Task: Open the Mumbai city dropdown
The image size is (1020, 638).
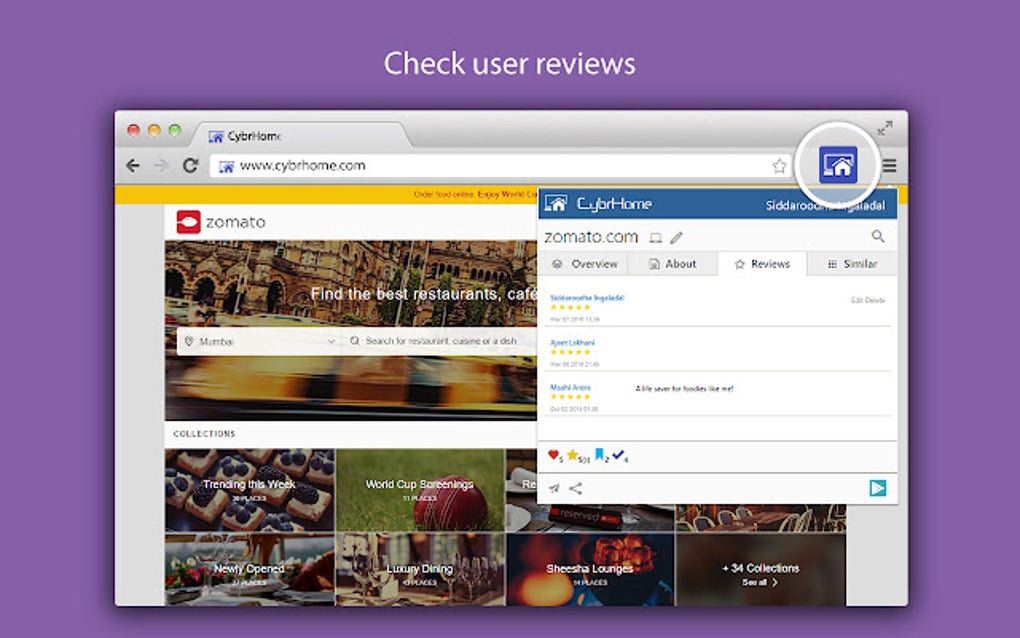Action: point(260,341)
